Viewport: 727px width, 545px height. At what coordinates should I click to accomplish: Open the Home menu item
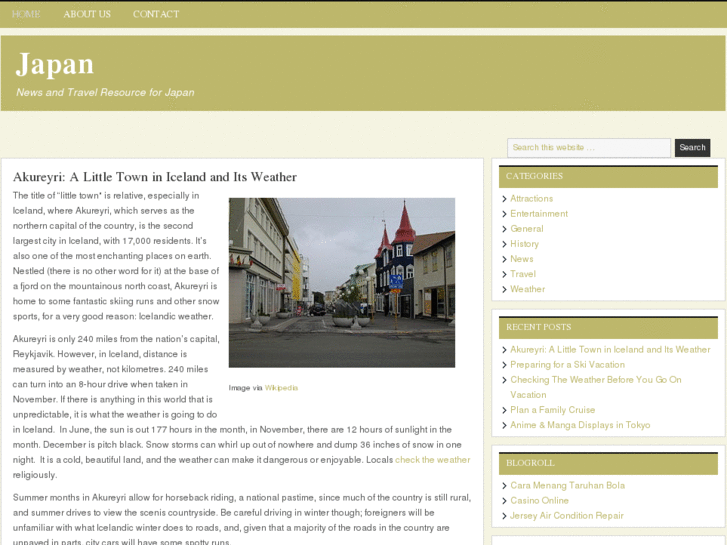pos(26,14)
